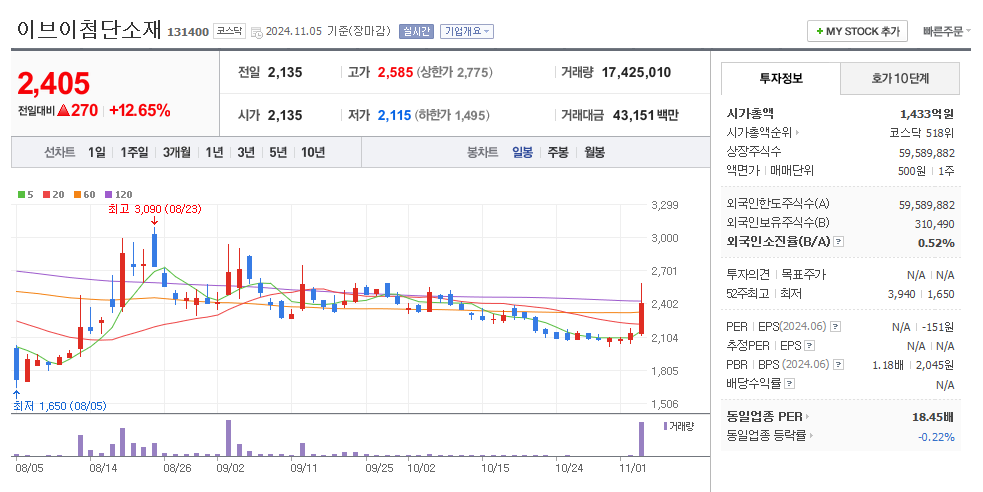The width and height of the screenshot is (983, 492).
Task: Click the +12.65% change rate
Action: pyautogui.click(x=140, y=110)
